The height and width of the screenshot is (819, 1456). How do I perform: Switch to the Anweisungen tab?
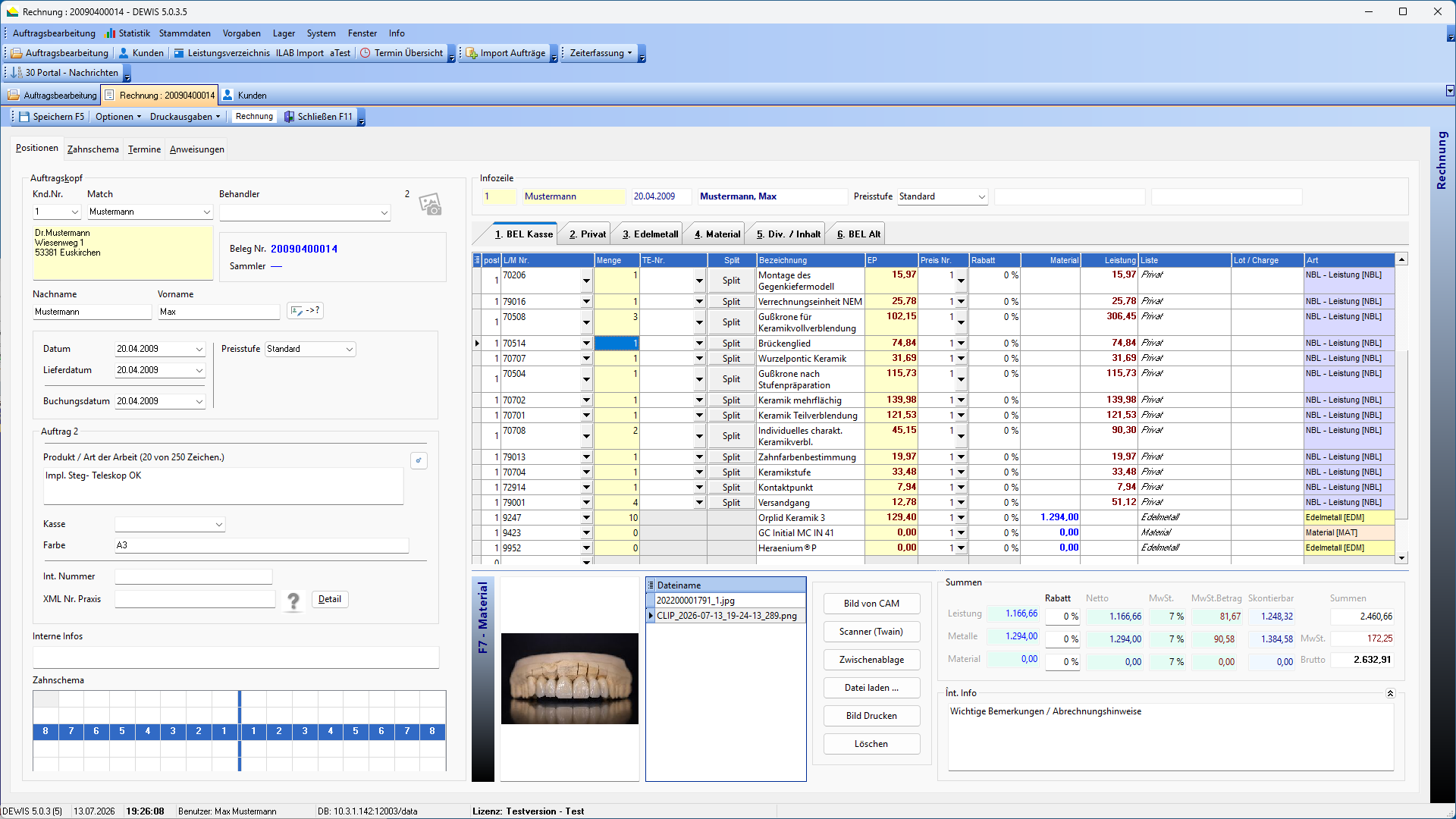point(196,149)
